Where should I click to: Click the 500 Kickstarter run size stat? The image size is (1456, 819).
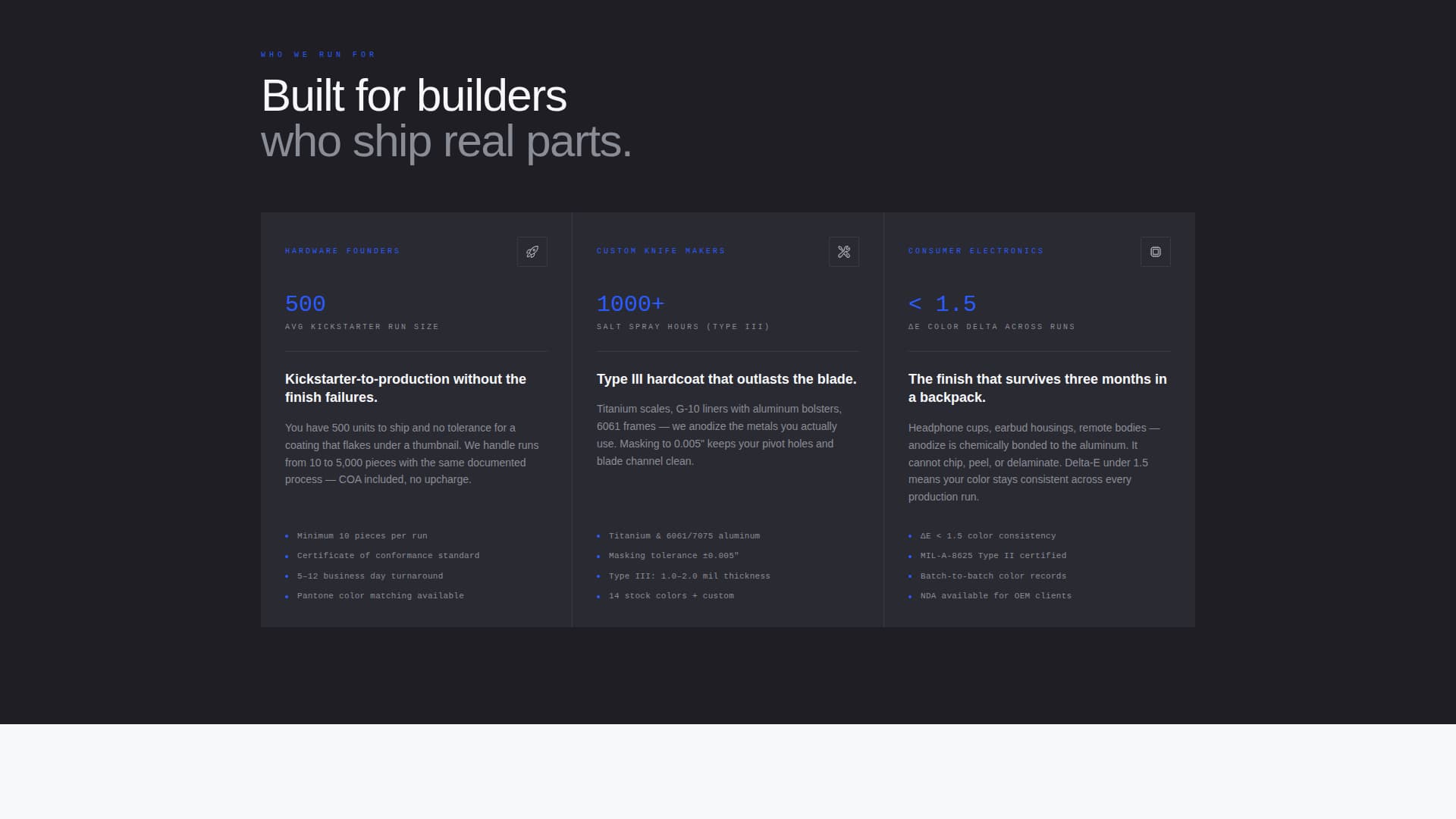pyautogui.click(x=304, y=303)
